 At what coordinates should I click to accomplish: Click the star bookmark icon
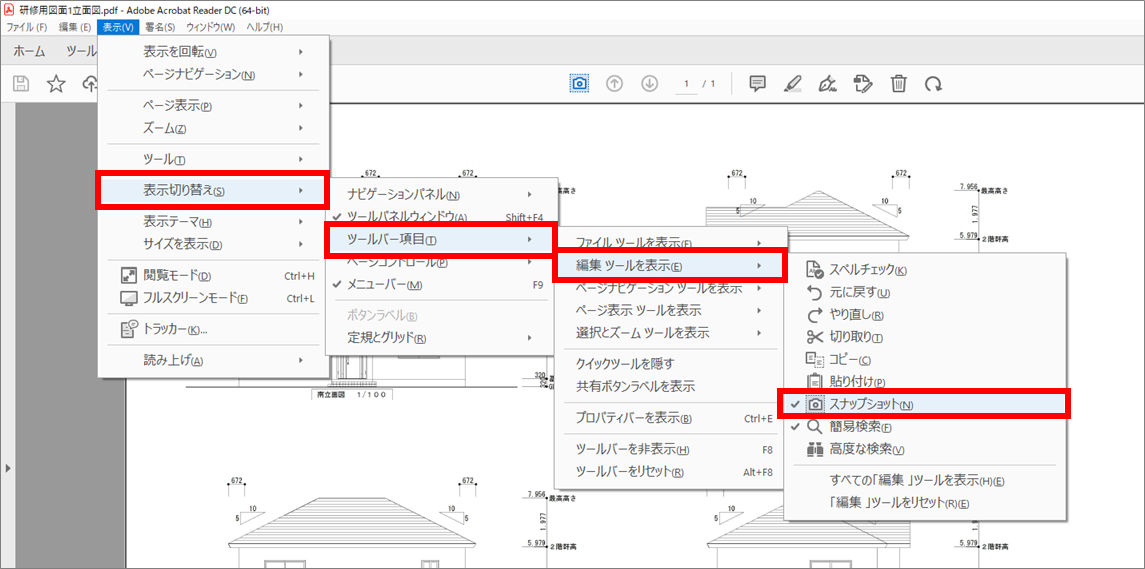[56, 84]
